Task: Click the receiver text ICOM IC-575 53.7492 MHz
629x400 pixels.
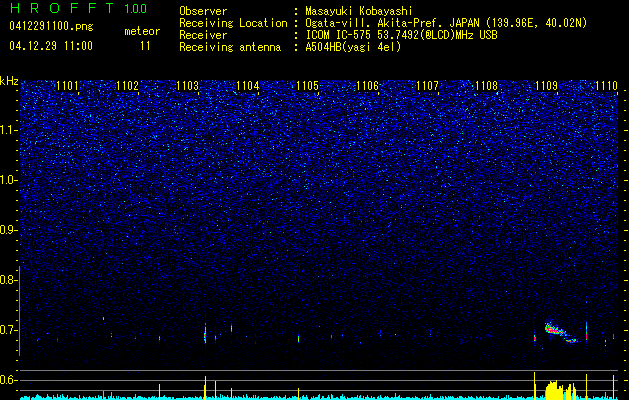Action: 401,35
